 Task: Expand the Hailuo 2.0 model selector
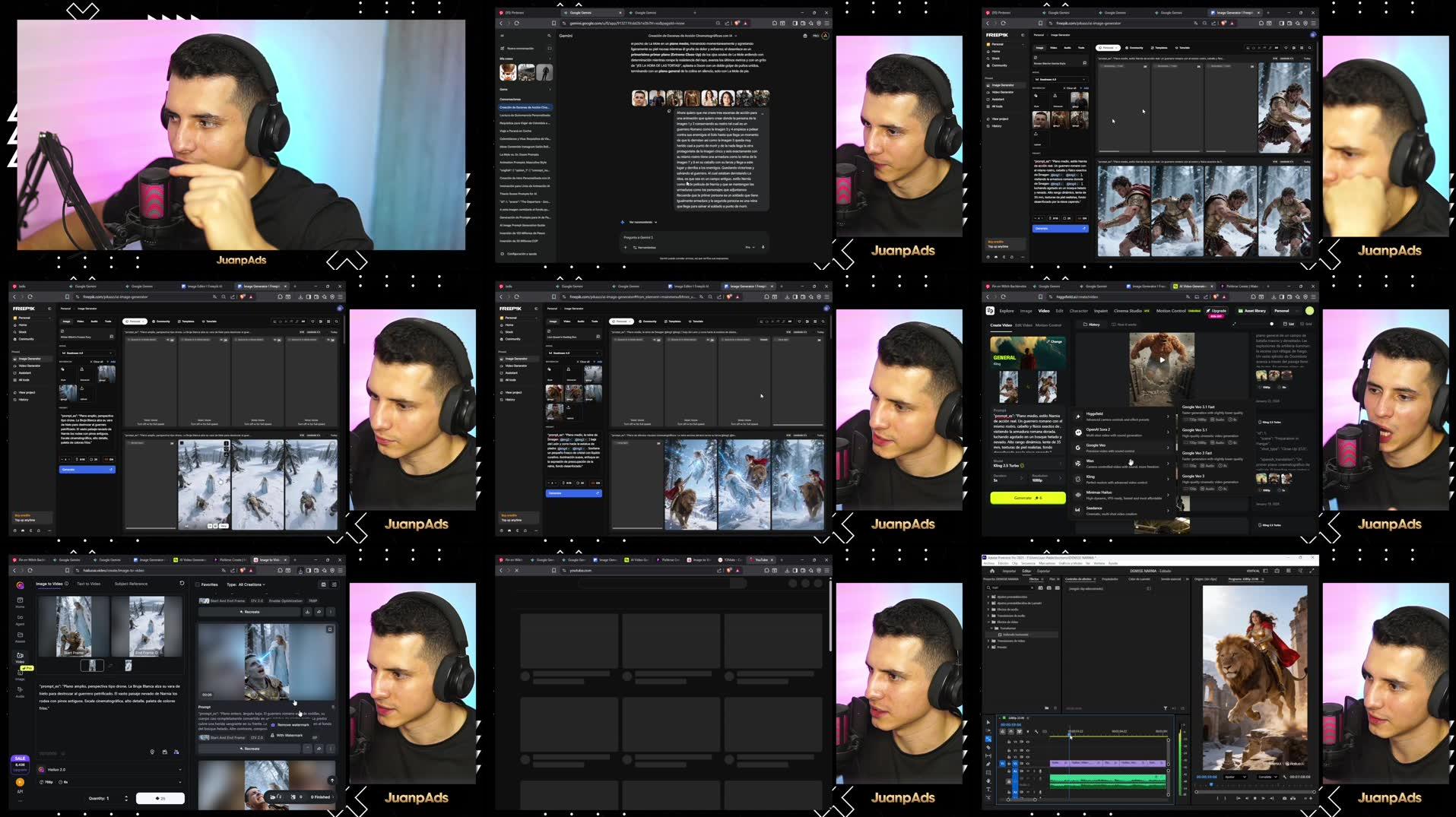(x=110, y=770)
